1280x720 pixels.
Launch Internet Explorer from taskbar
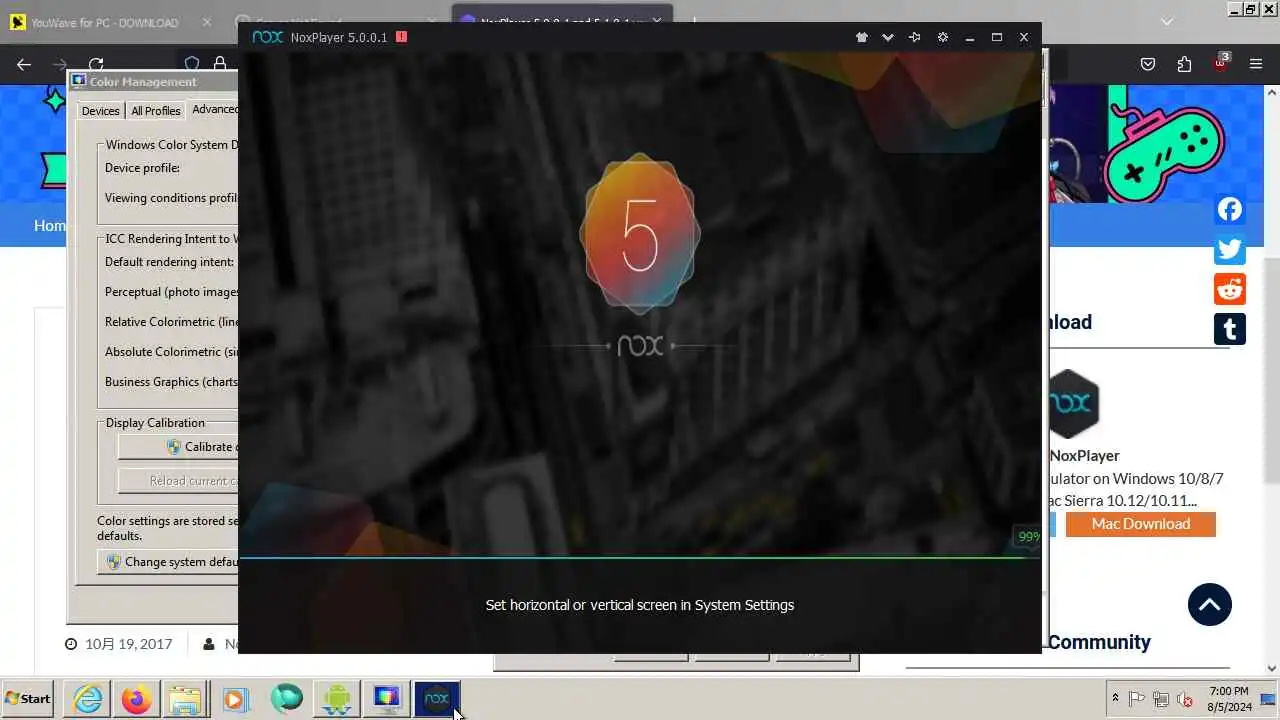88,699
